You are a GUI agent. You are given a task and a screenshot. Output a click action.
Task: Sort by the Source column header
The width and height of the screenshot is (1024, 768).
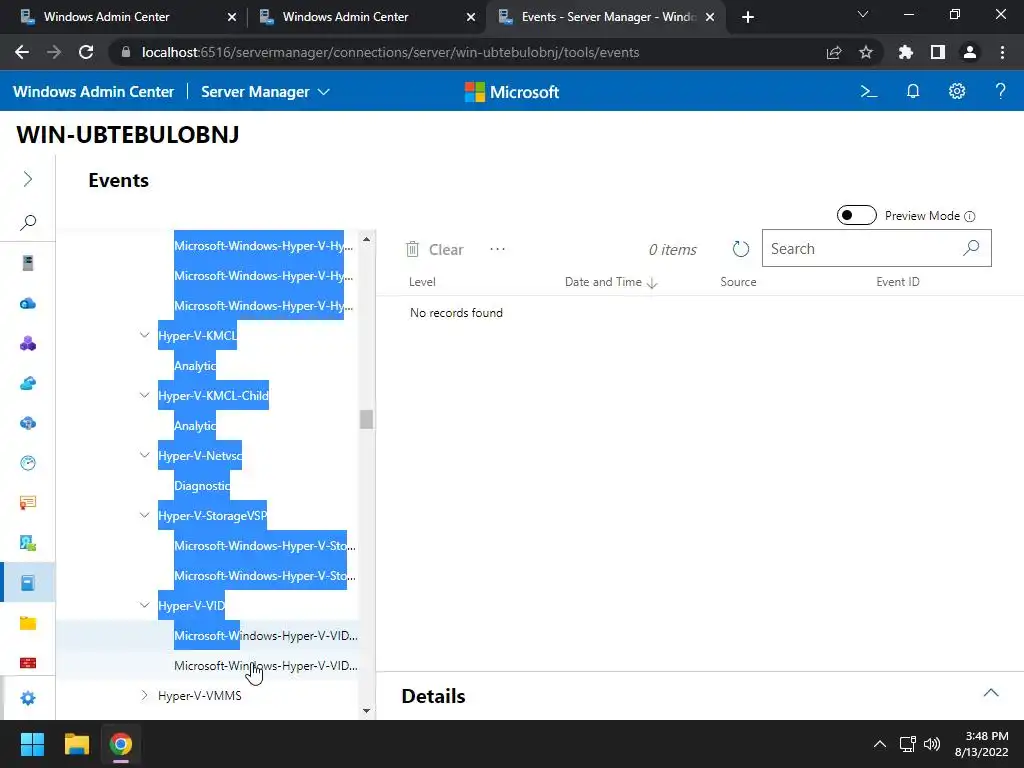[x=738, y=282]
